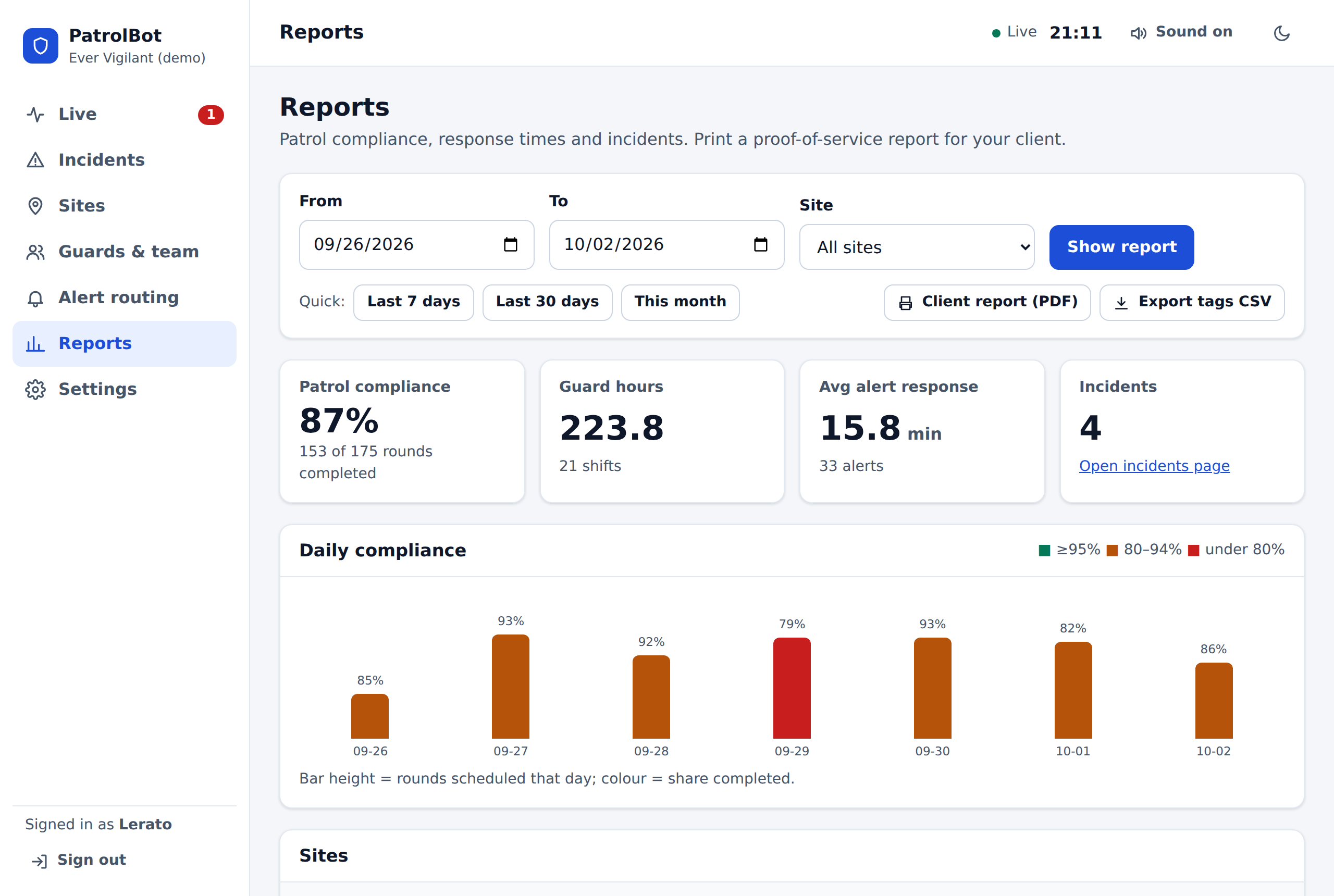Click the Incidents warning triangle icon

click(35, 160)
